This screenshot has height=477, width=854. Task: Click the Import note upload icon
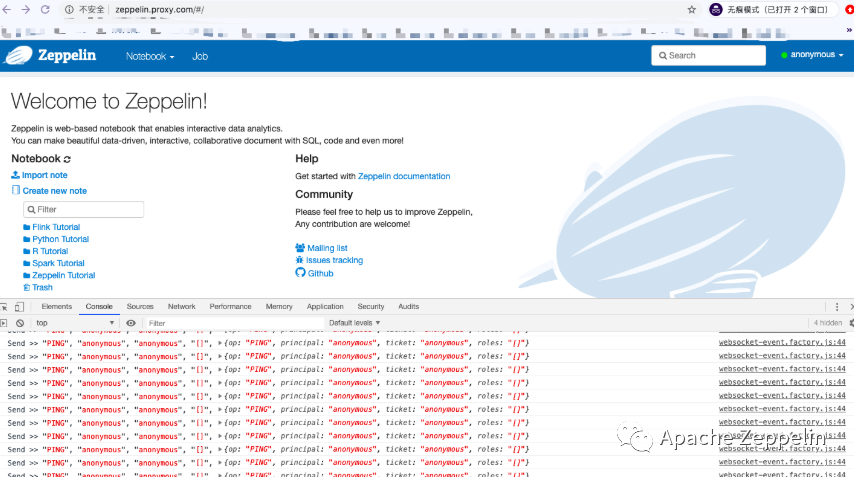click(16, 175)
